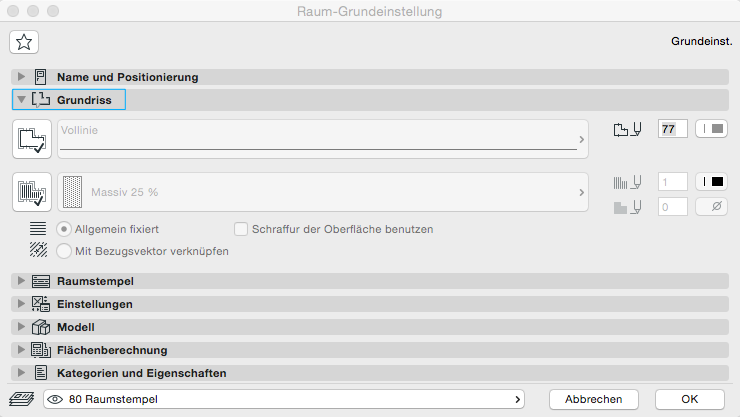Enable Schraffur der Oberfläche benutzen checkbox
The width and height of the screenshot is (740, 417).
click(240, 229)
